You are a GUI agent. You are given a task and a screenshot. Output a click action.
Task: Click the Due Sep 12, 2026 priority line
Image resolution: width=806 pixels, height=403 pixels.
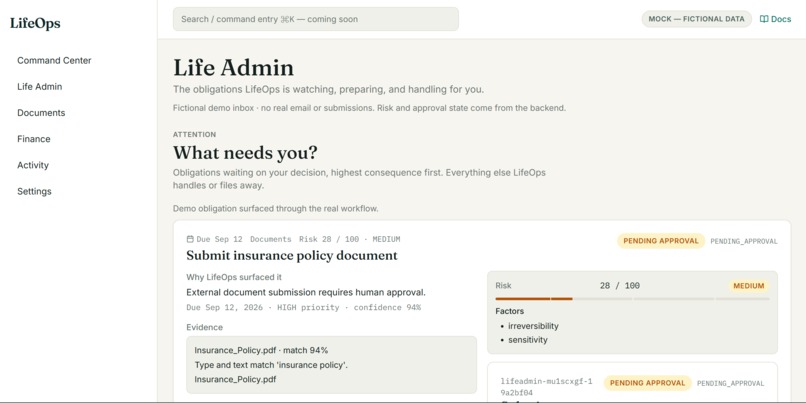click(303, 307)
